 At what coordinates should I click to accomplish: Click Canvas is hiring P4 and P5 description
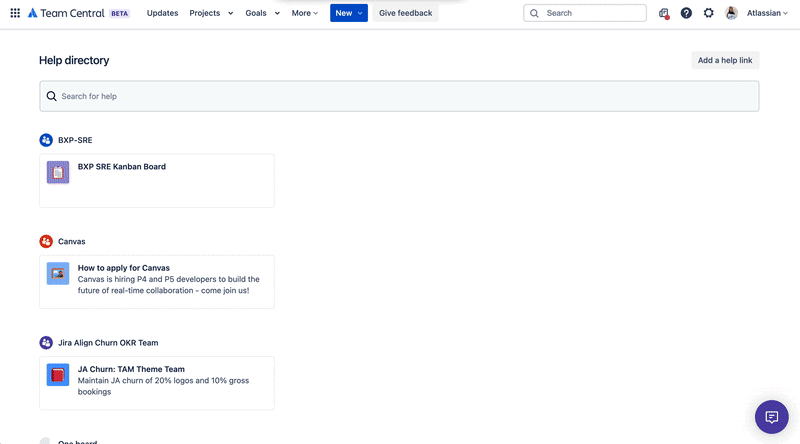[x=168, y=285]
